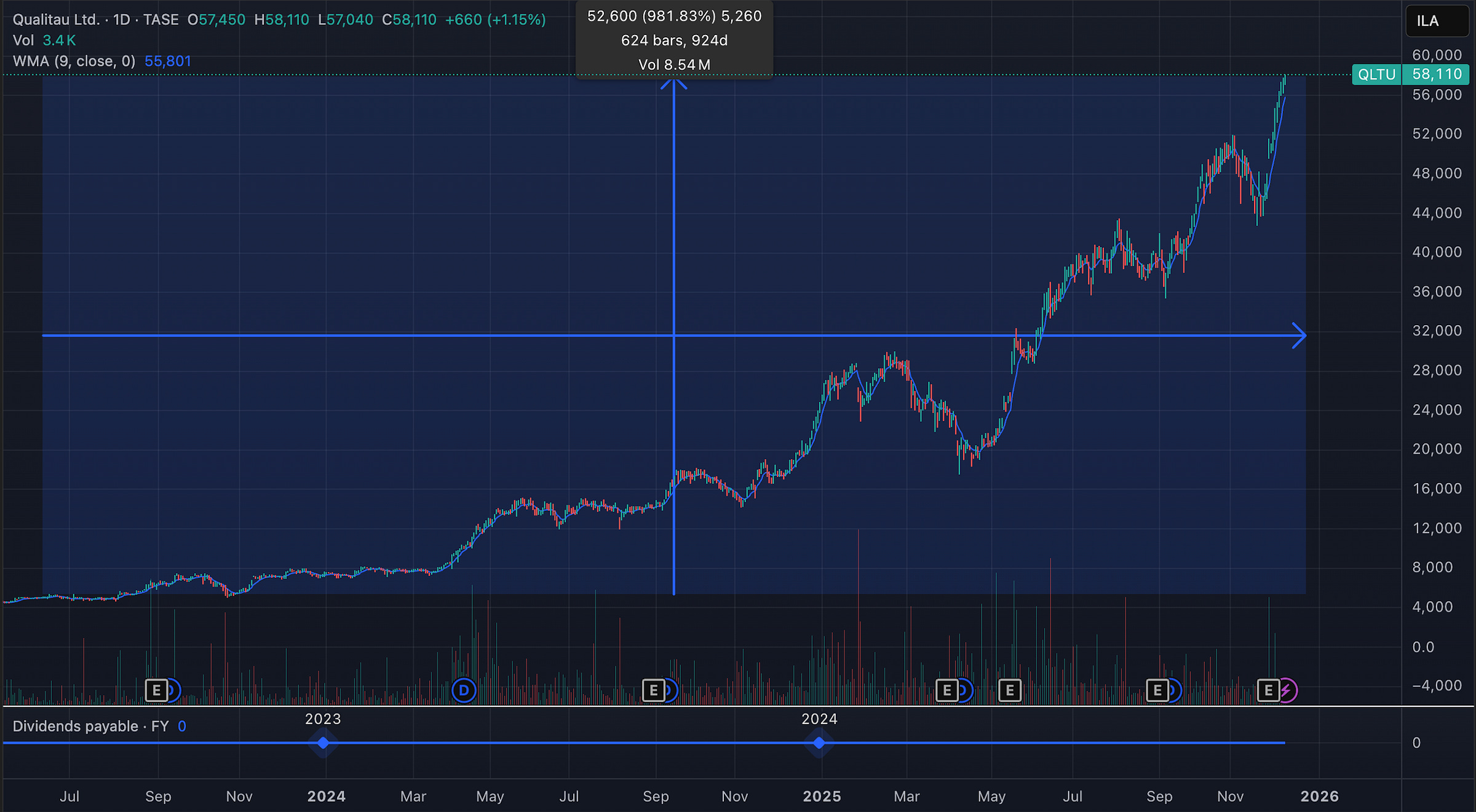Click the dividend D marker near May 2024

[x=464, y=690]
